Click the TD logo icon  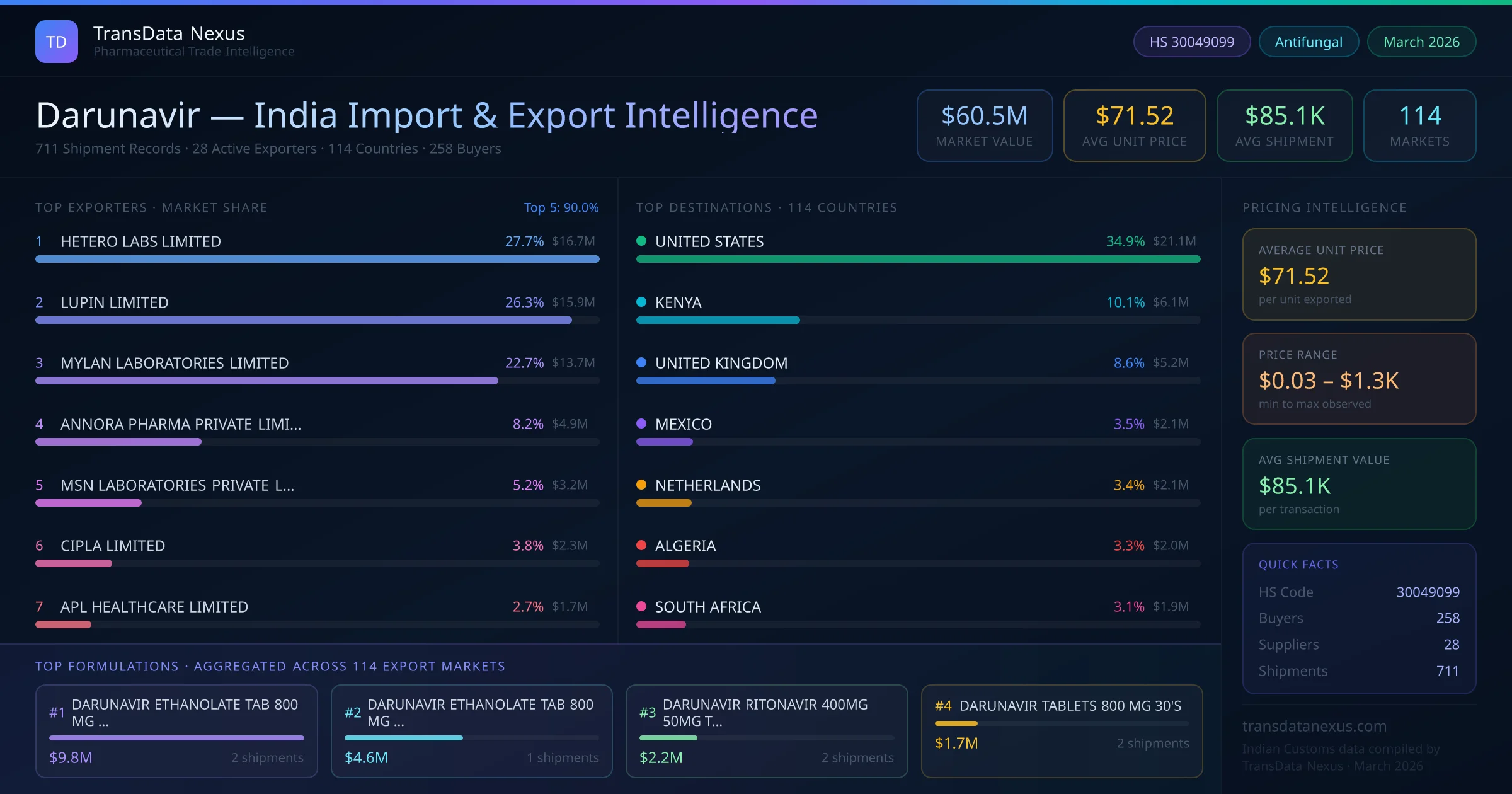pos(56,42)
